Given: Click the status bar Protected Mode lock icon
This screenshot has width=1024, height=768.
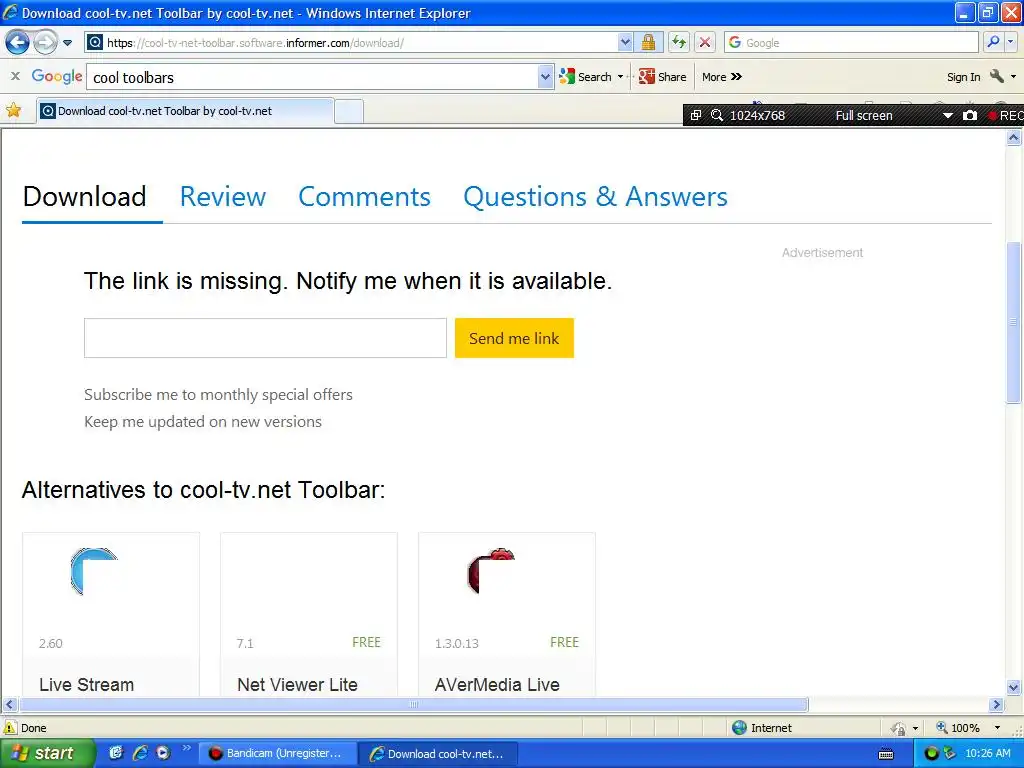Looking at the screenshot, I should [898, 728].
